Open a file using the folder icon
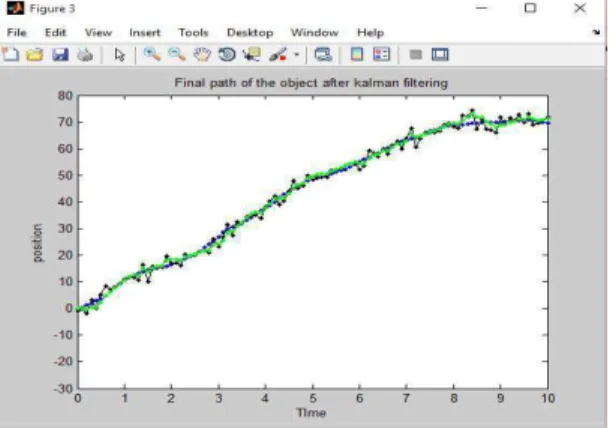 coord(35,55)
